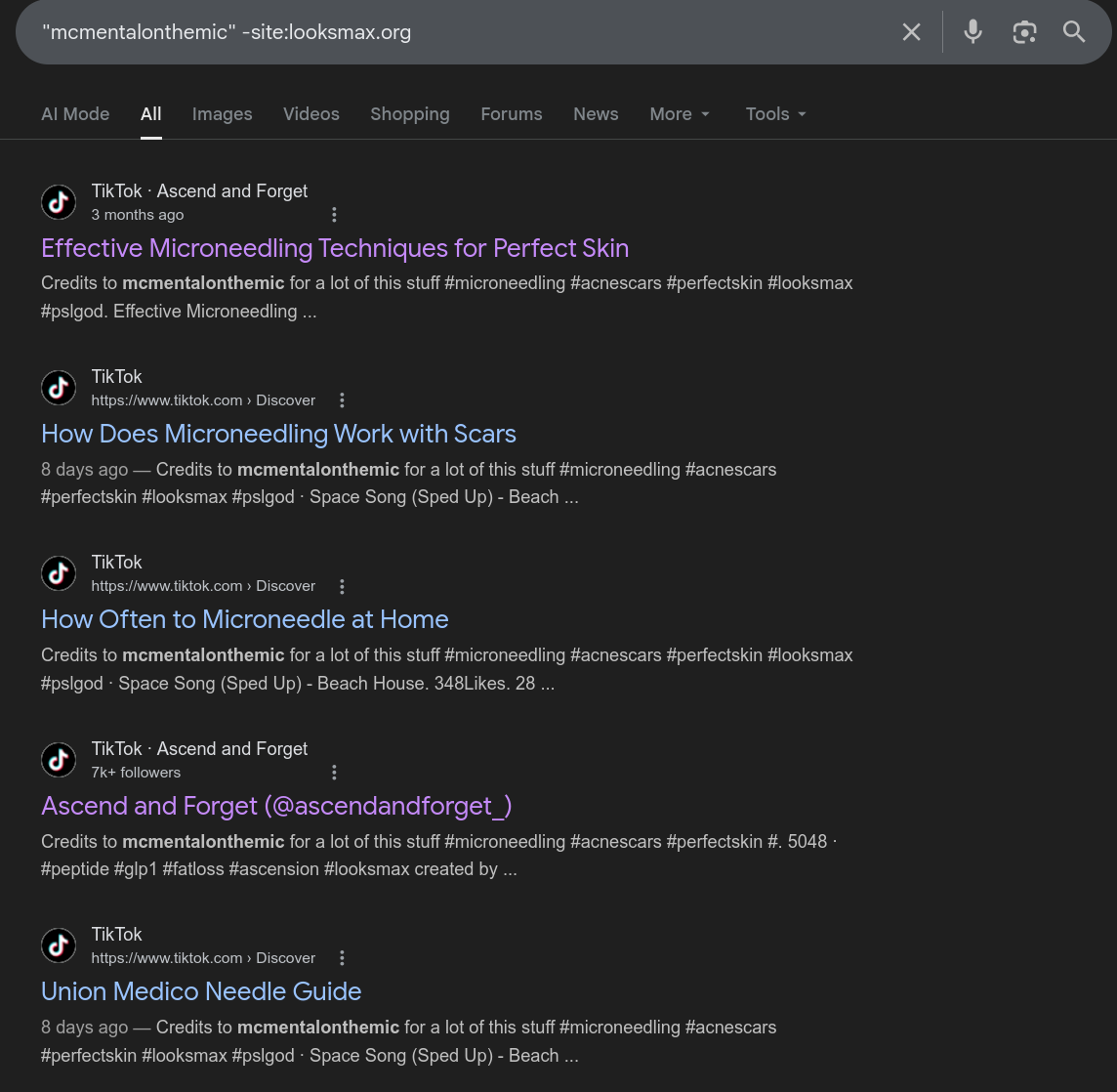Switch to Images tab
The height and width of the screenshot is (1092, 1117).
click(x=223, y=114)
